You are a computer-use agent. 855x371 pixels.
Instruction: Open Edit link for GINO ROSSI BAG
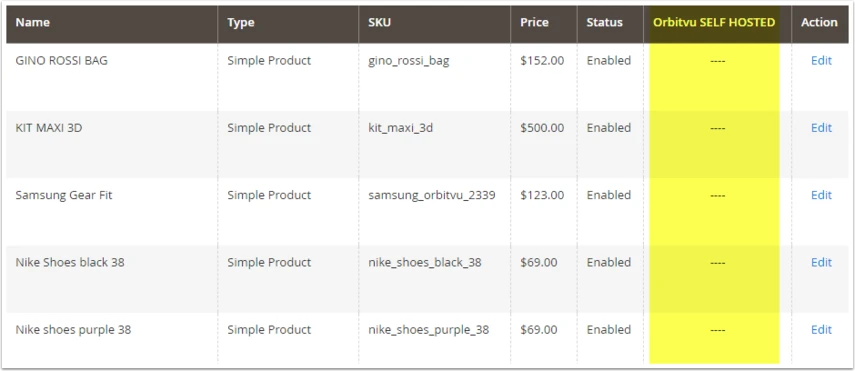pyautogui.click(x=821, y=61)
